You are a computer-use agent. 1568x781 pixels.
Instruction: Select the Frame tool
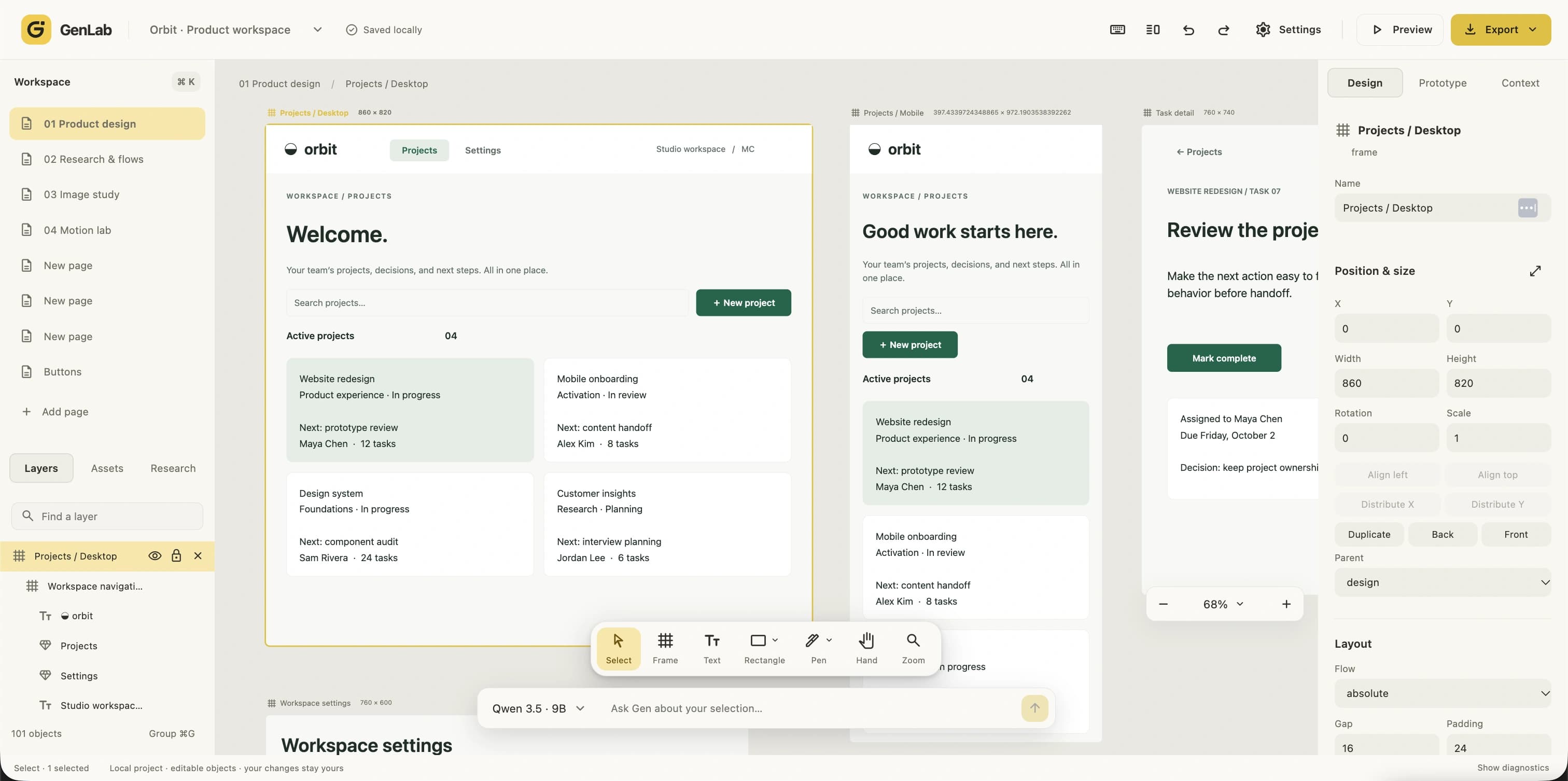pyautogui.click(x=665, y=648)
